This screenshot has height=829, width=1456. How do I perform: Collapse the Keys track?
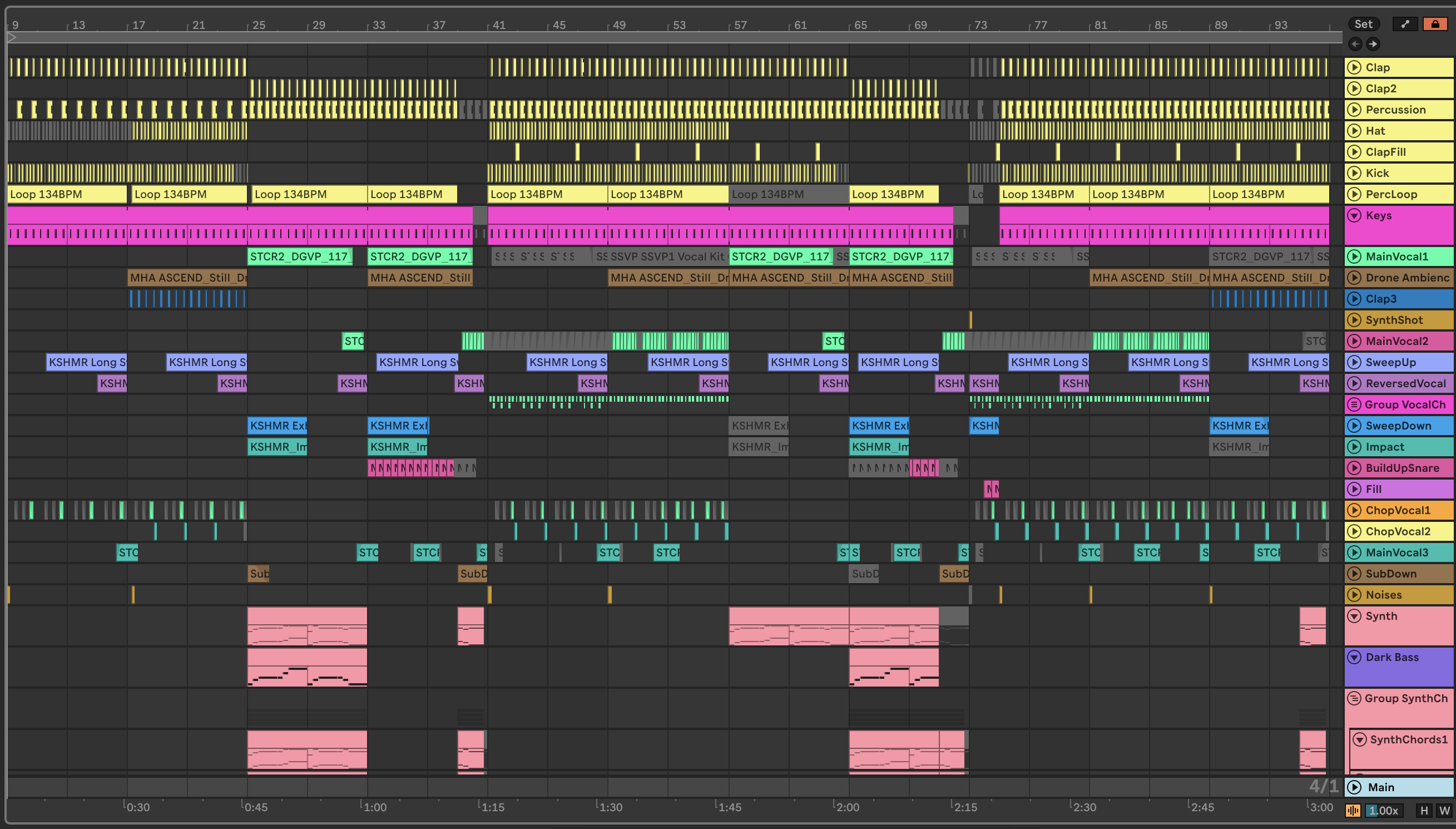(1354, 215)
